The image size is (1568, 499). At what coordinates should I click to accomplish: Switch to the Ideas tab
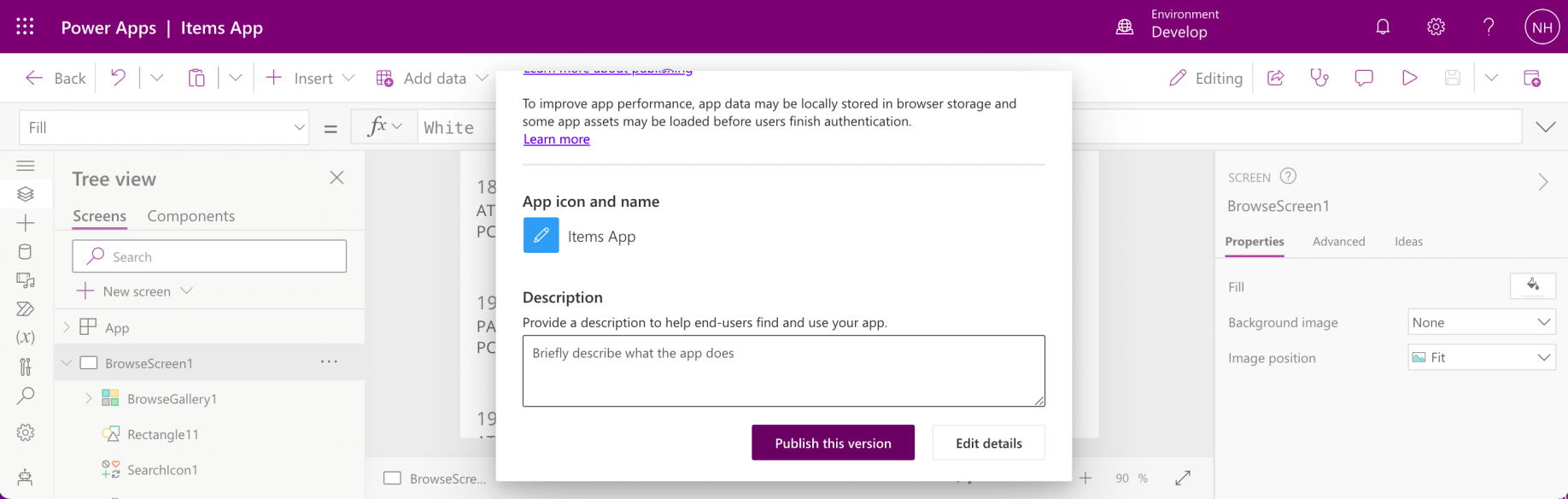[1408, 242]
